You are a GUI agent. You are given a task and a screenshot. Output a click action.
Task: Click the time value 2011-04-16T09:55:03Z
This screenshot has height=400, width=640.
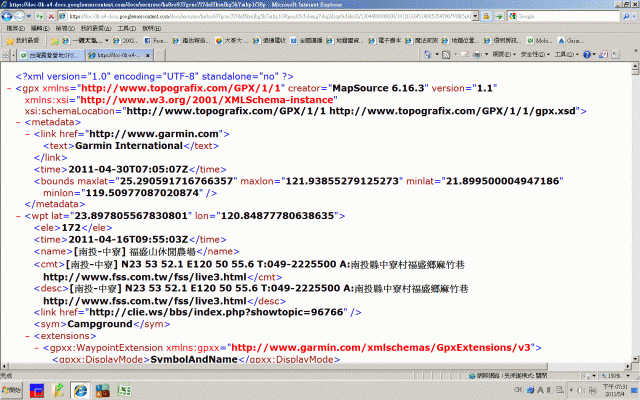(128, 240)
